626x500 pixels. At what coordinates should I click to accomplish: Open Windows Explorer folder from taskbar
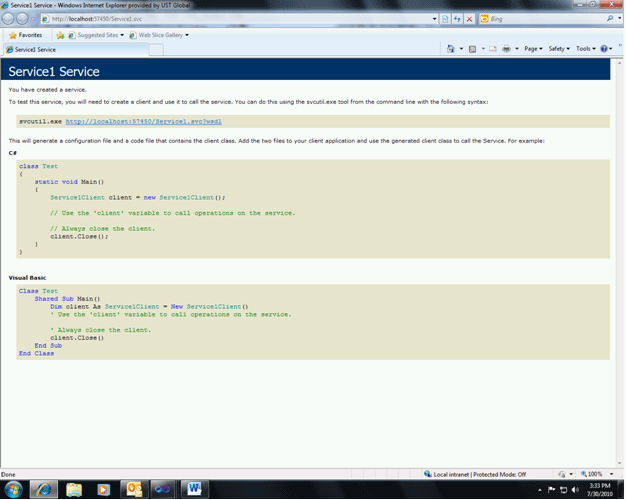click(74, 490)
